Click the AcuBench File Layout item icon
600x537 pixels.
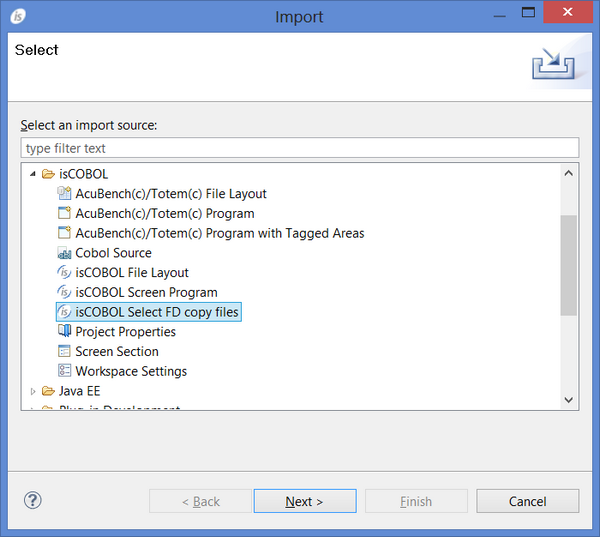click(x=65, y=194)
